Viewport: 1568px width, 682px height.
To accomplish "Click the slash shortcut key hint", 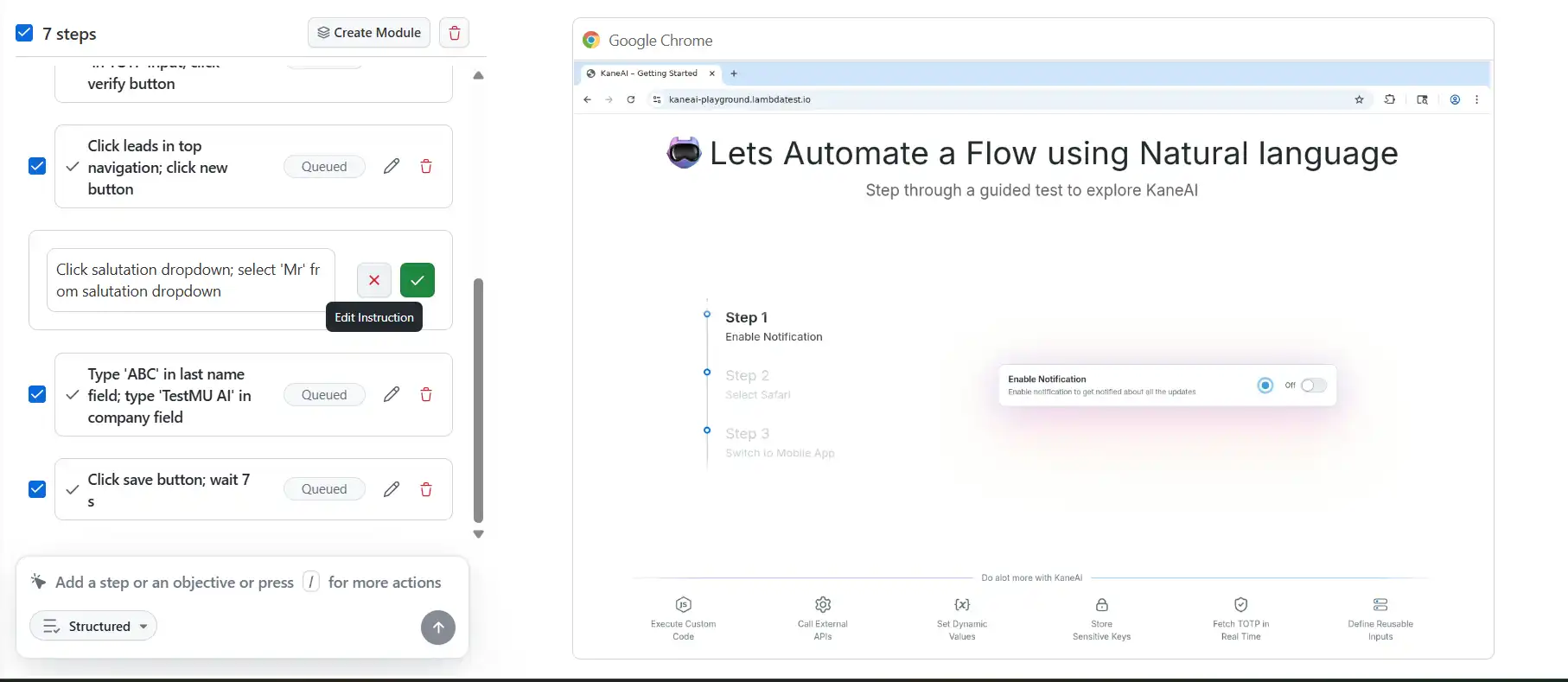I will [x=311, y=583].
